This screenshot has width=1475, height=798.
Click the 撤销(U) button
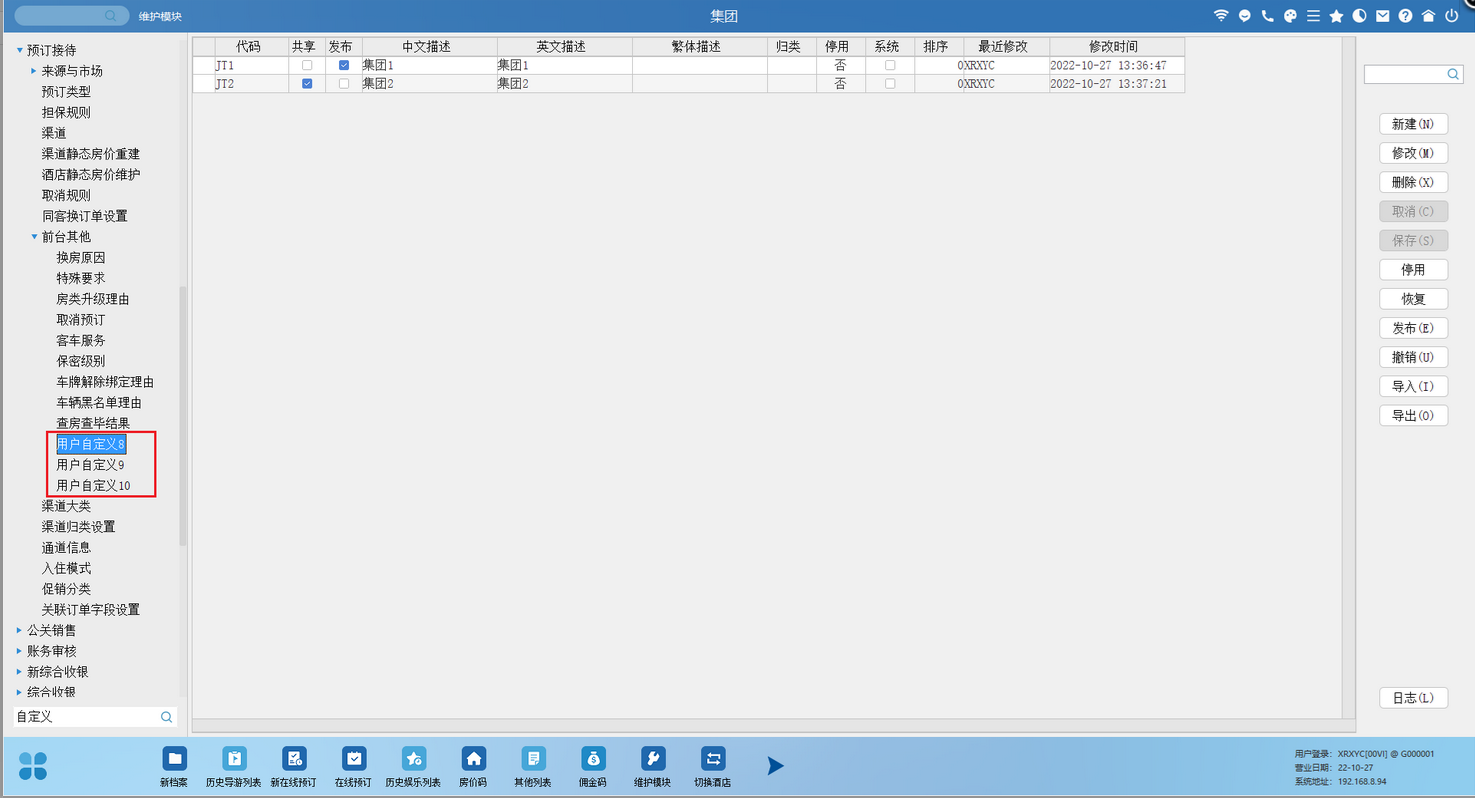[x=1413, y=357]
